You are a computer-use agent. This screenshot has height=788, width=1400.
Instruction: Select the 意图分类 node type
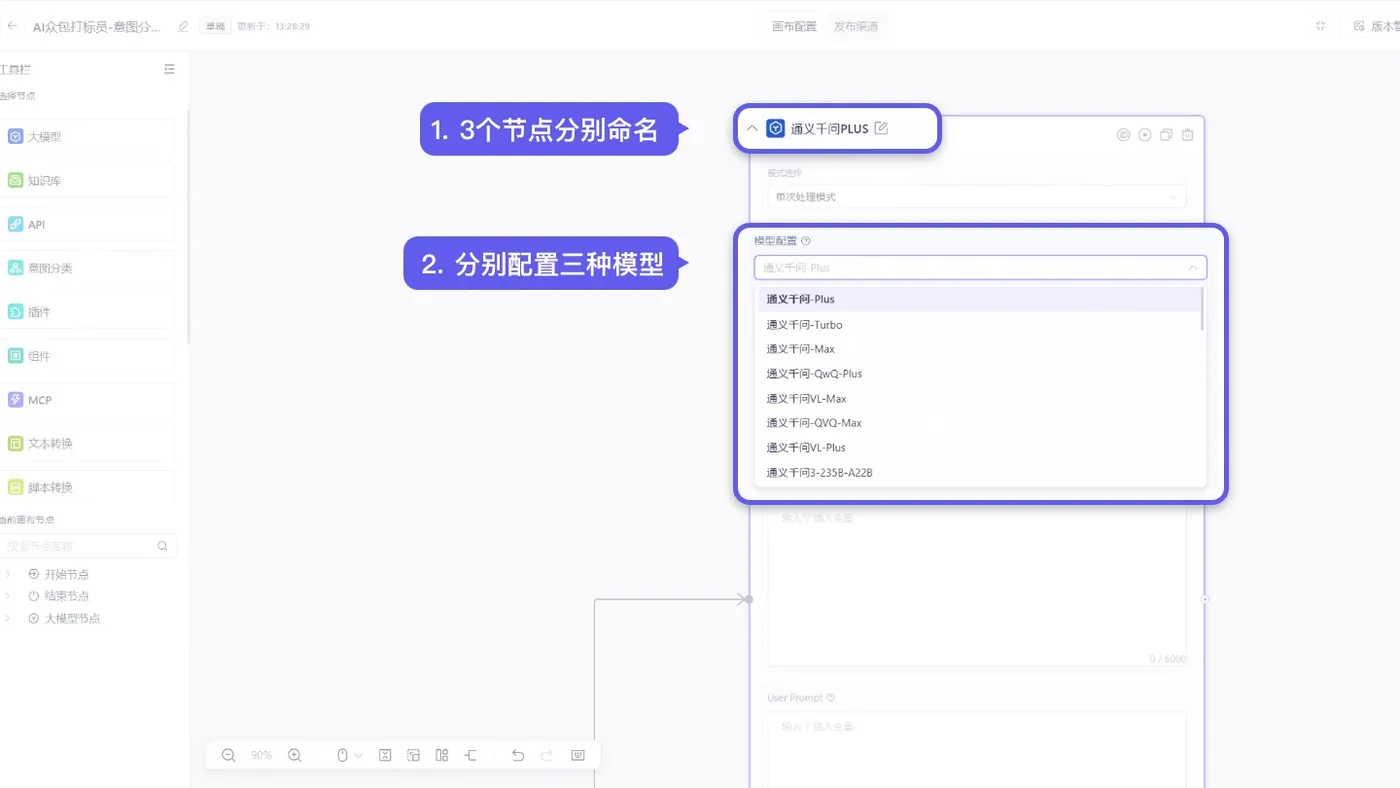87,268
